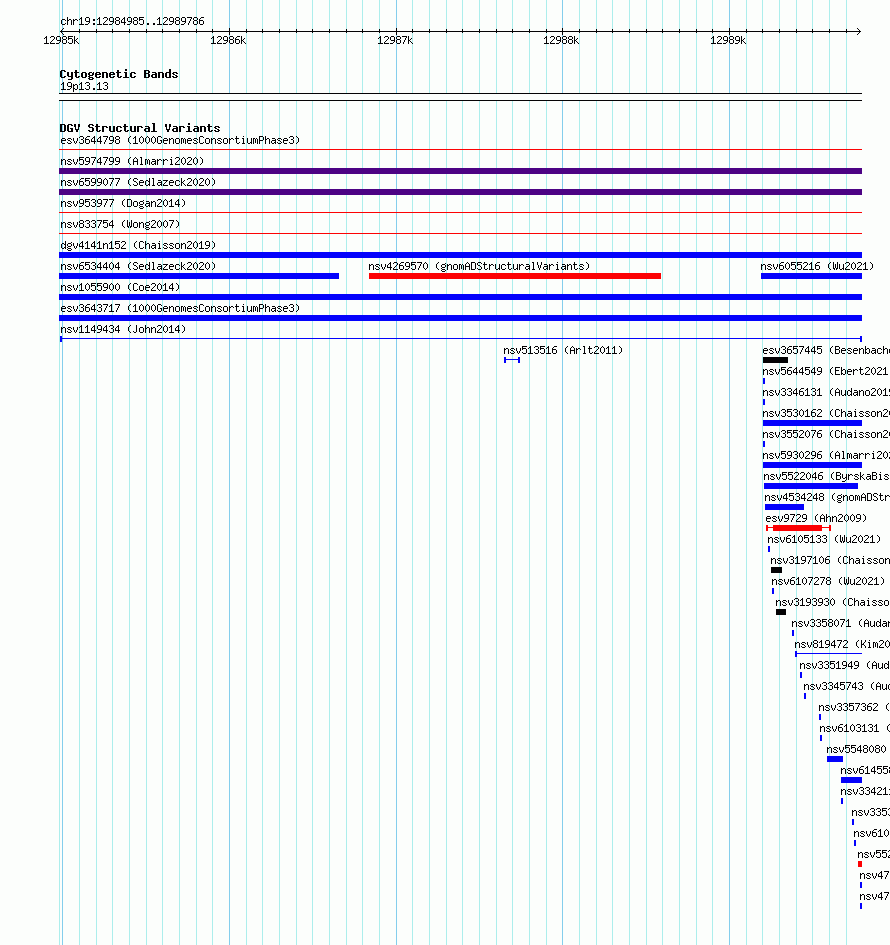Click the blue bar under nsv5930296

coord(812,465)
